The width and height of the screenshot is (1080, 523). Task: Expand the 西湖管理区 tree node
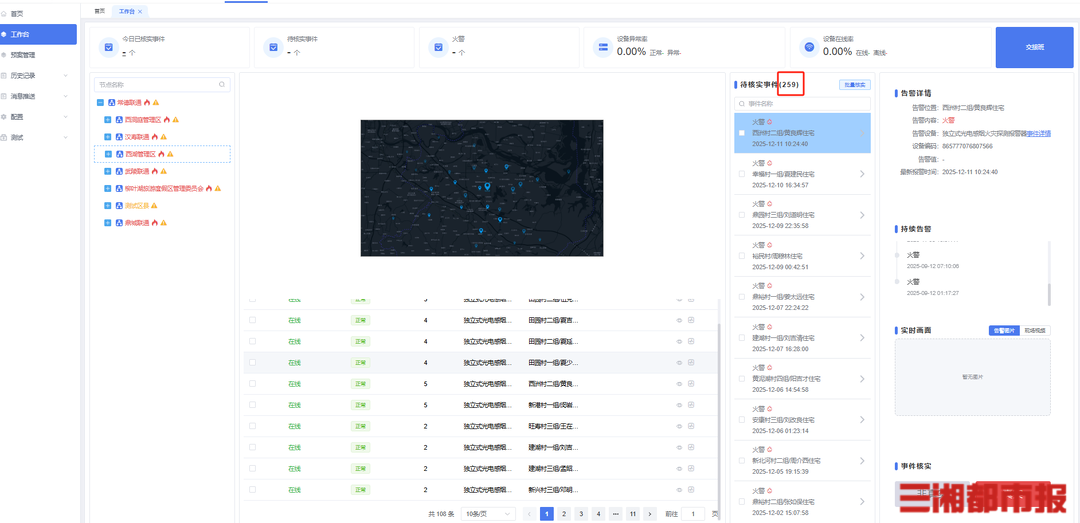(x=107, y=154)
